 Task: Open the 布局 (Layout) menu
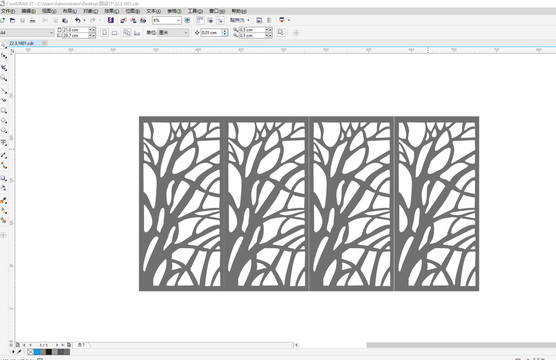pyautogui.click(x=70, y=11)
